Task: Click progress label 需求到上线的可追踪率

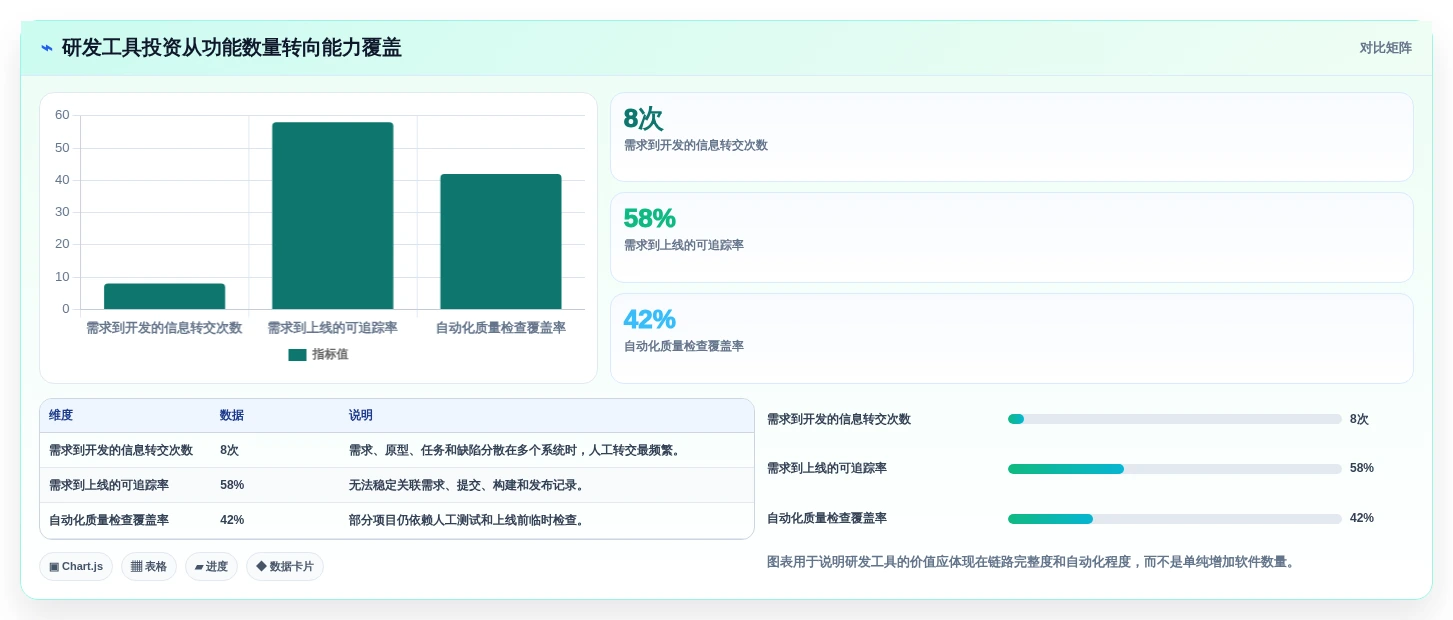Action: (827, 468)
